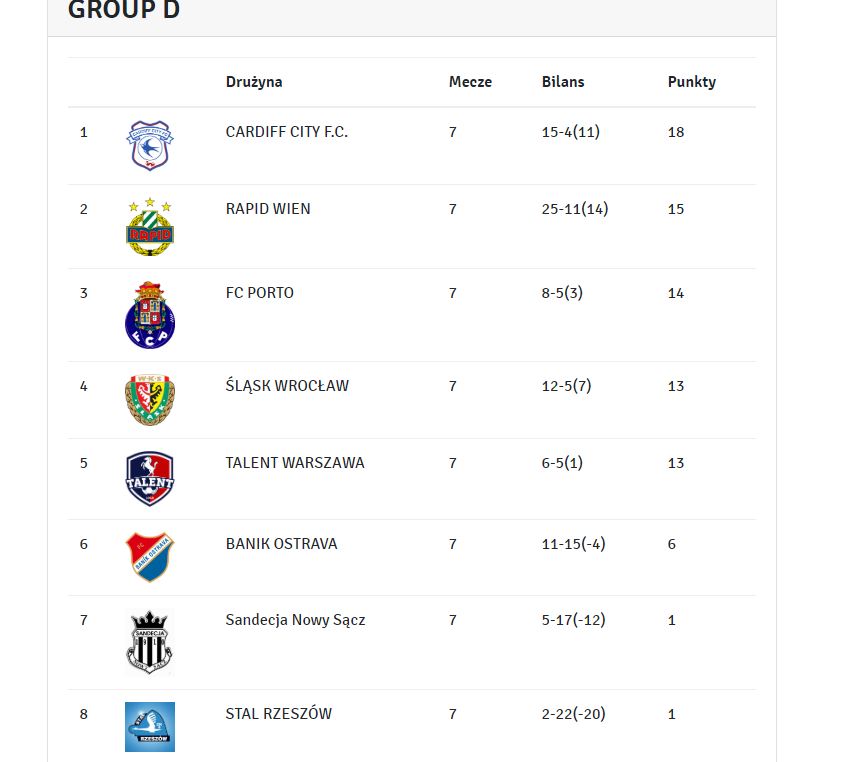
Task: Open the Sandecja Nowy Sącz crest
Action: coord(150,642)
